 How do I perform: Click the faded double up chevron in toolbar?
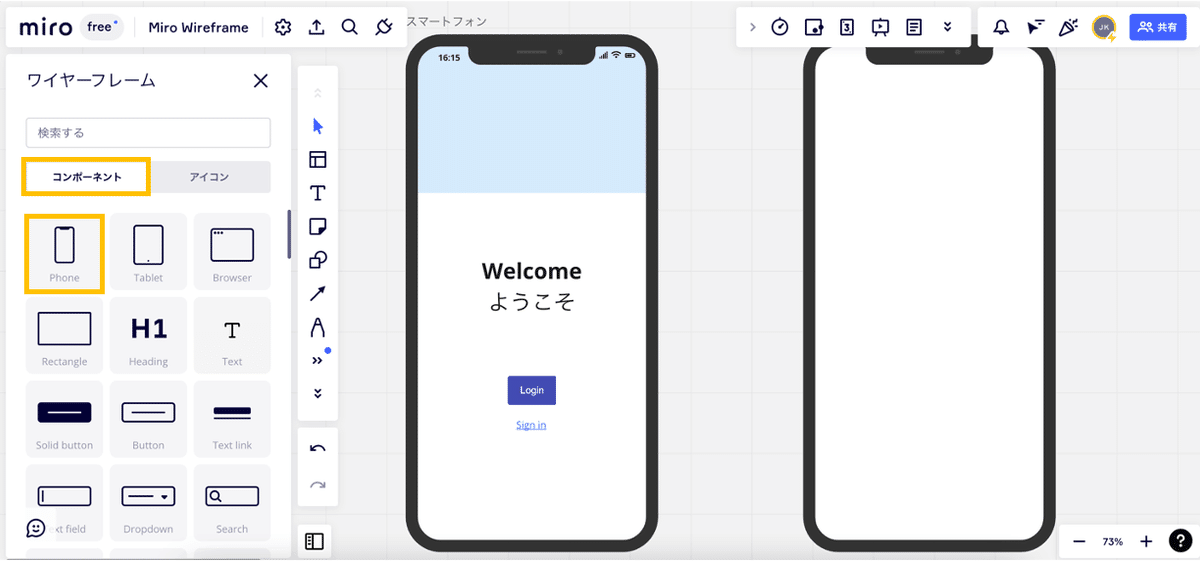coord(318,93)
